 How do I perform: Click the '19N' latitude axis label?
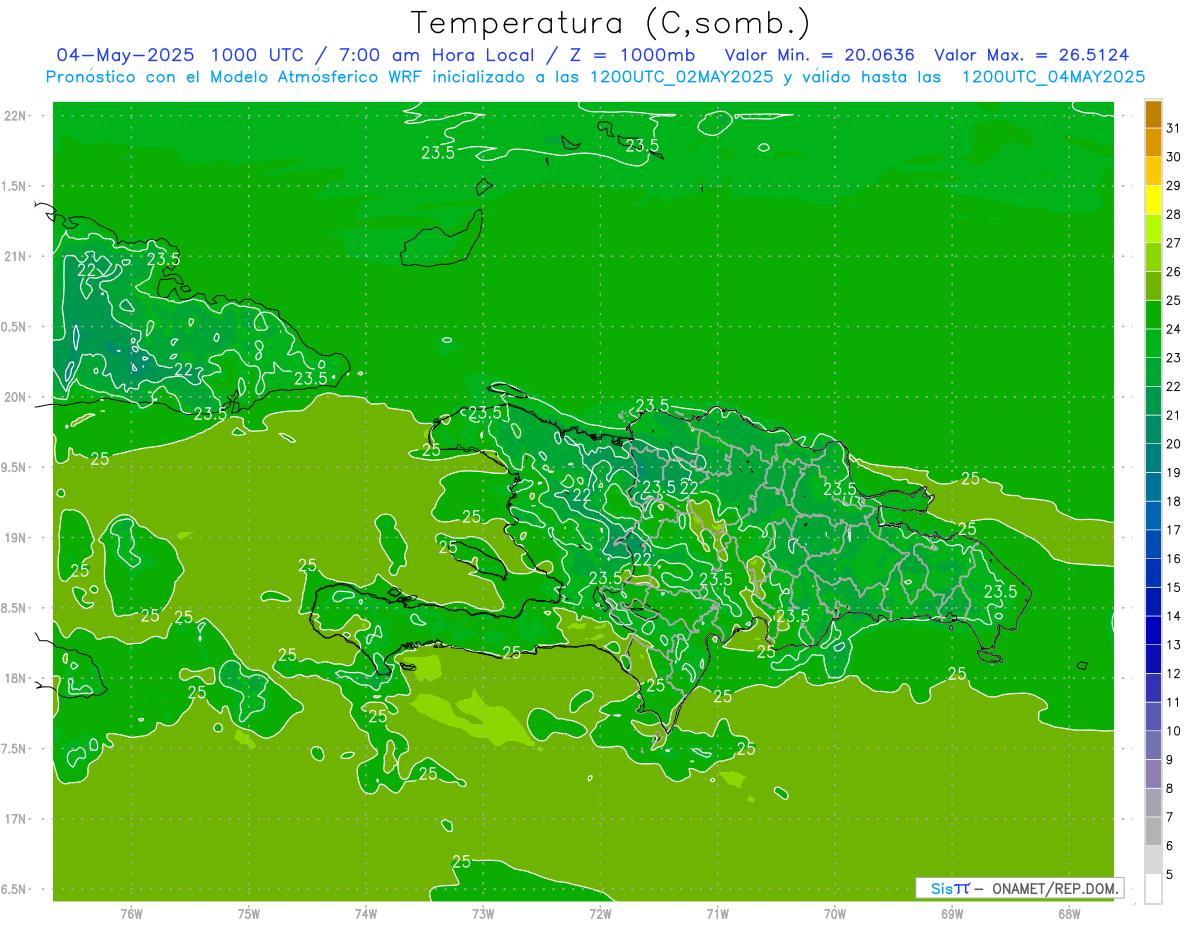[17, 538]
